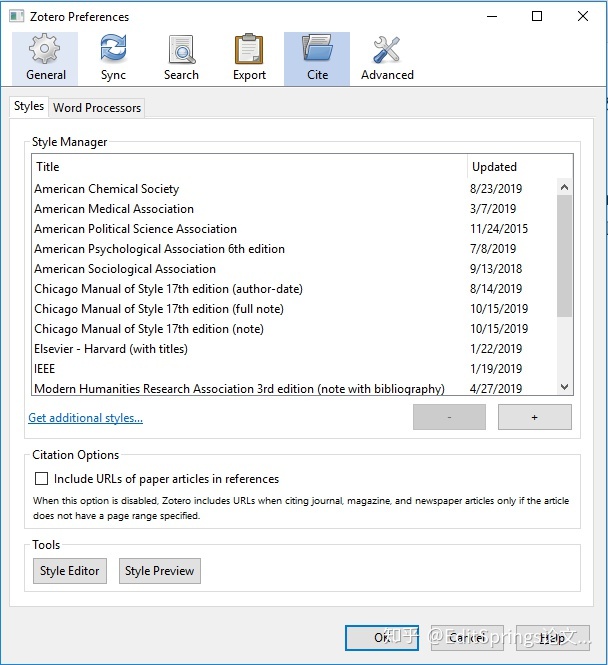Click the Help button
This screenshot has width=608, height=665.
point(553,637)
